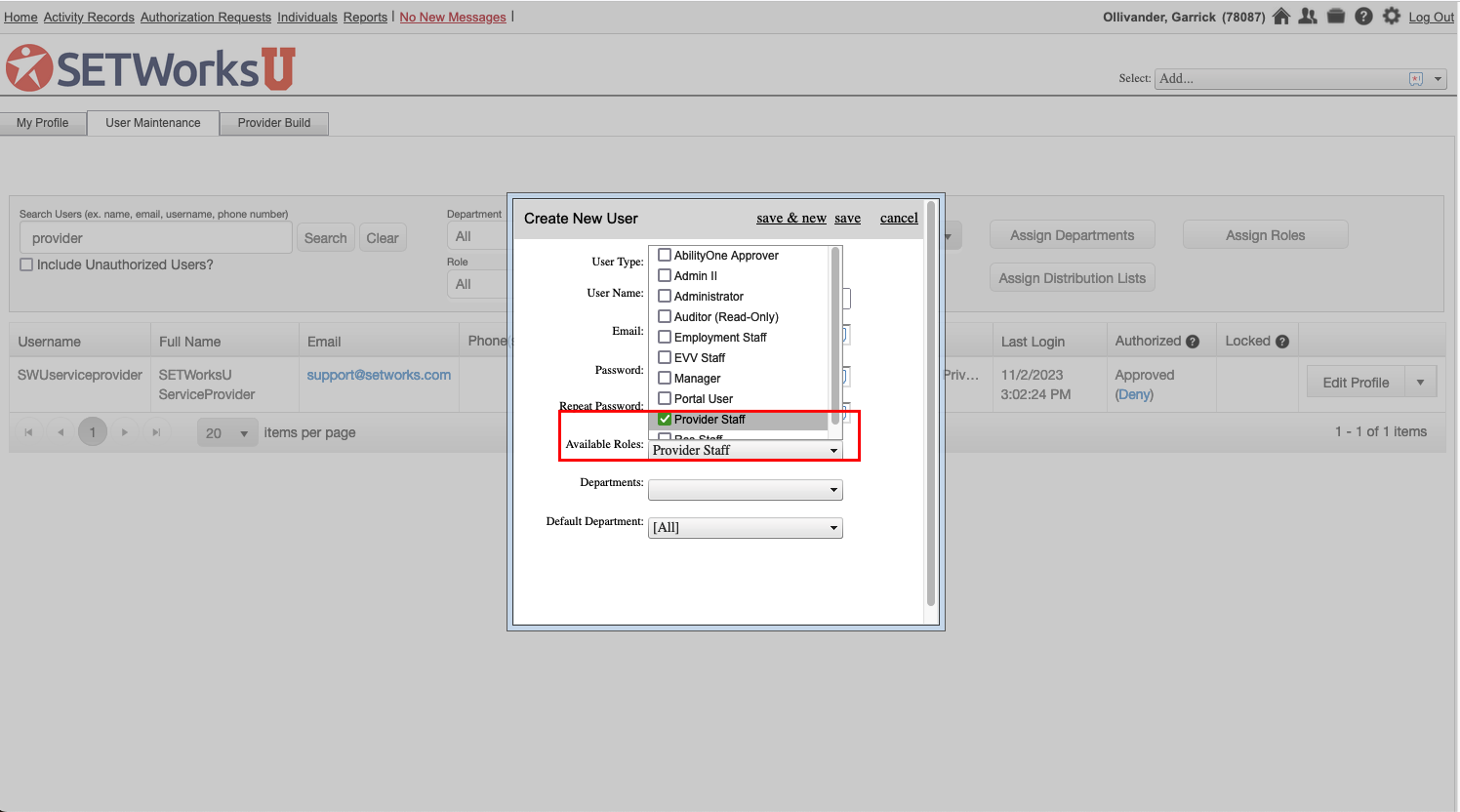Open the folder tray icon in the header
Screen dimensions: 1460x812
click(1336, 17)
